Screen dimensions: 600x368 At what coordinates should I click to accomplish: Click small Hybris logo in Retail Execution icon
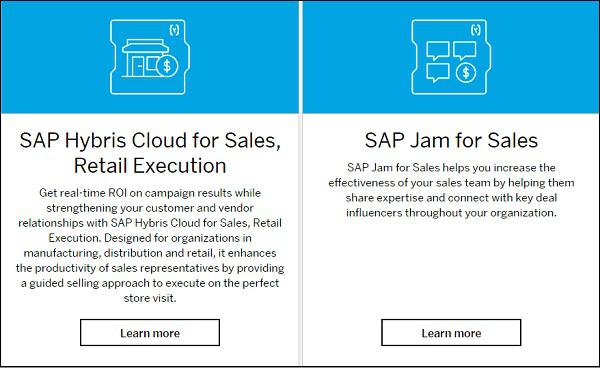coord(174,29)
